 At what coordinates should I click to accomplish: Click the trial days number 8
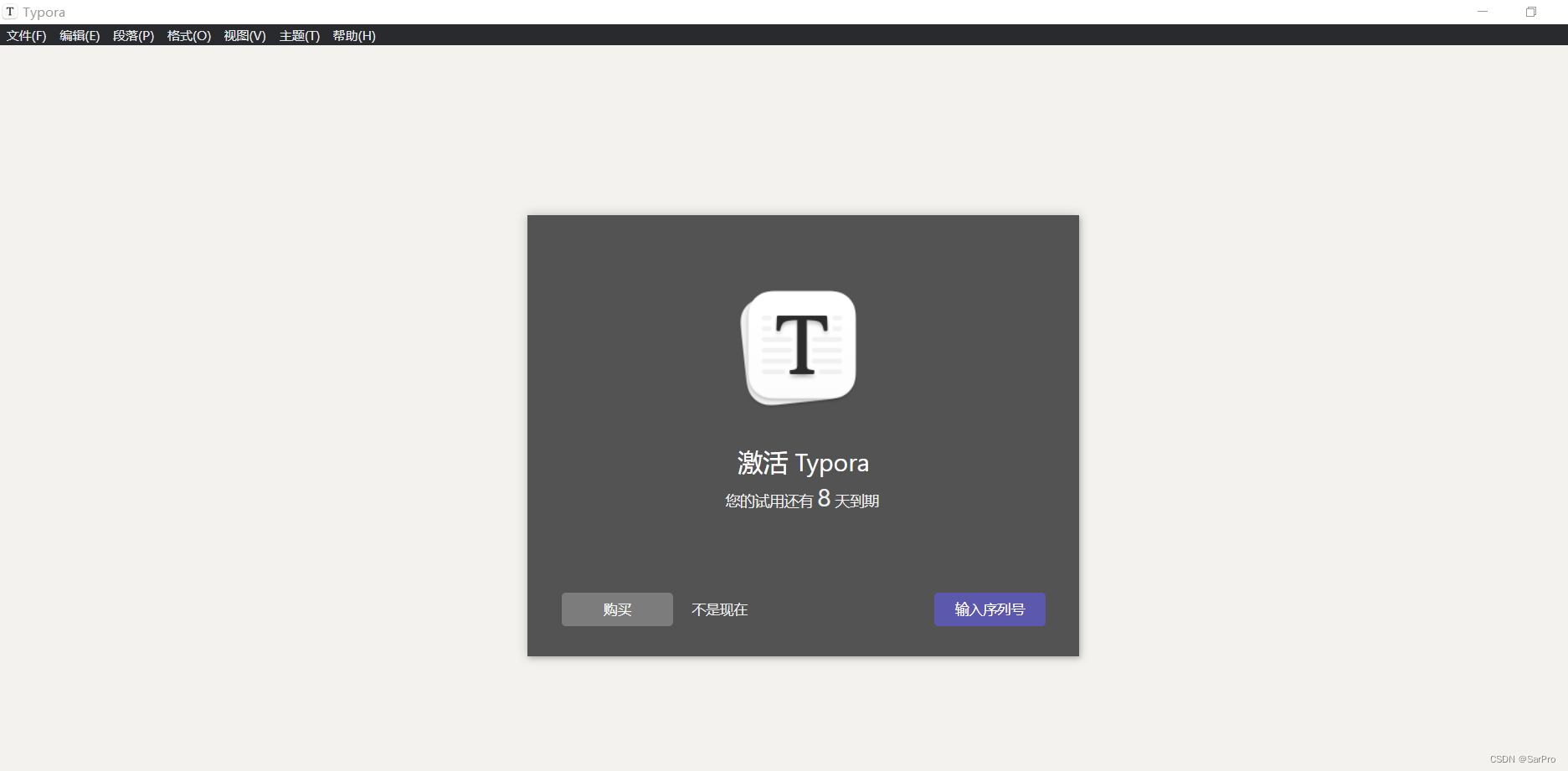[x=824, y=499]
